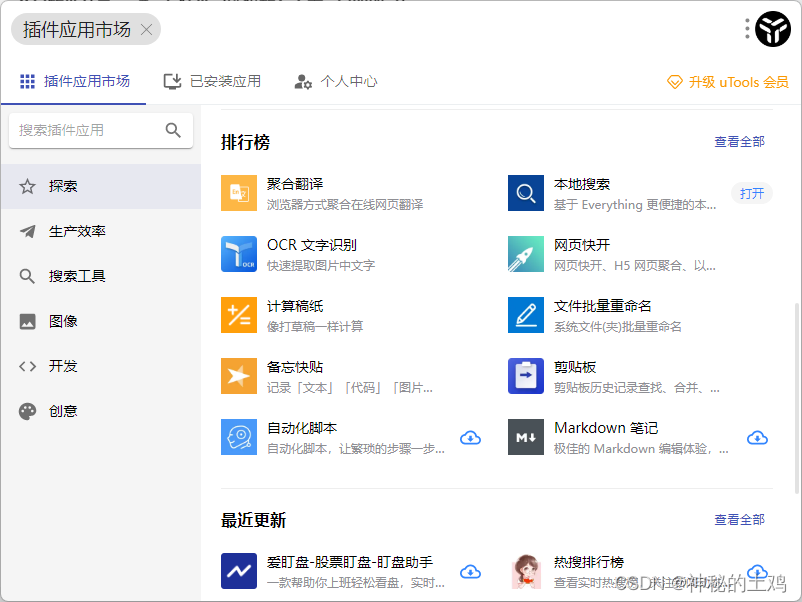Open the Markdown 笔记 icon
This screenshot has height=602, width=802.
coord(526,437)
